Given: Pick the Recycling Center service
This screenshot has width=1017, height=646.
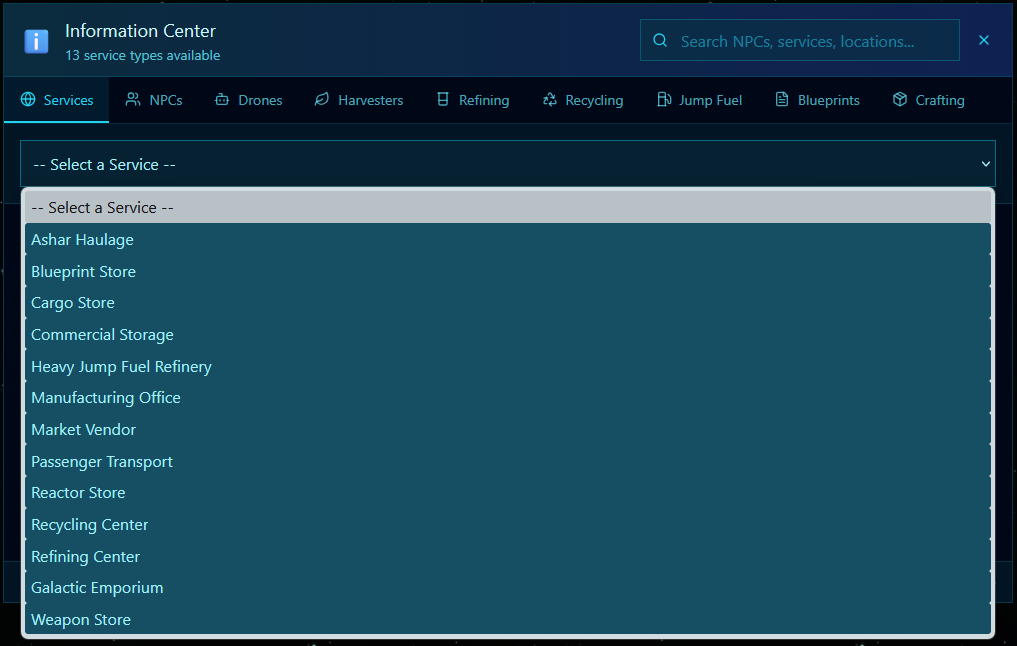Looking at the screenshot, I should coord(89,525).
